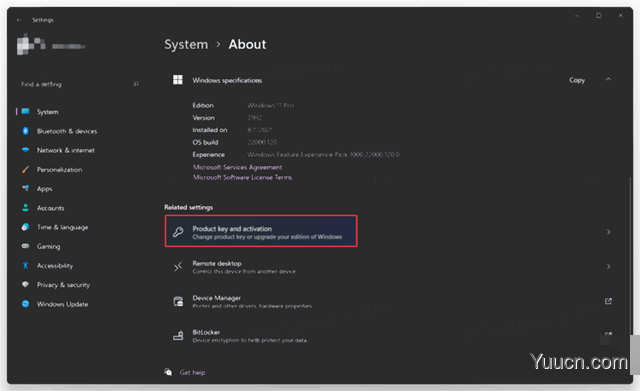The image size is (640, 391).
Task: Open chevron for Remote desktop
Action: [608, 267]
